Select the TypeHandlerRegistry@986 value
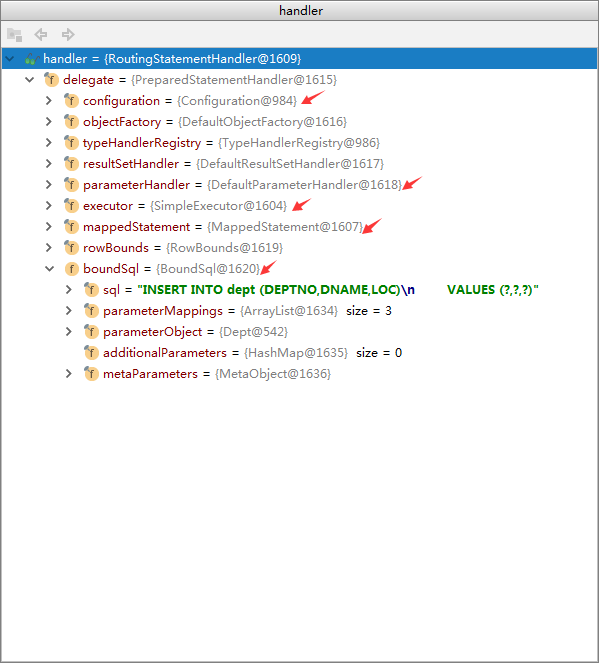599x663 pixels. (299, 142)
